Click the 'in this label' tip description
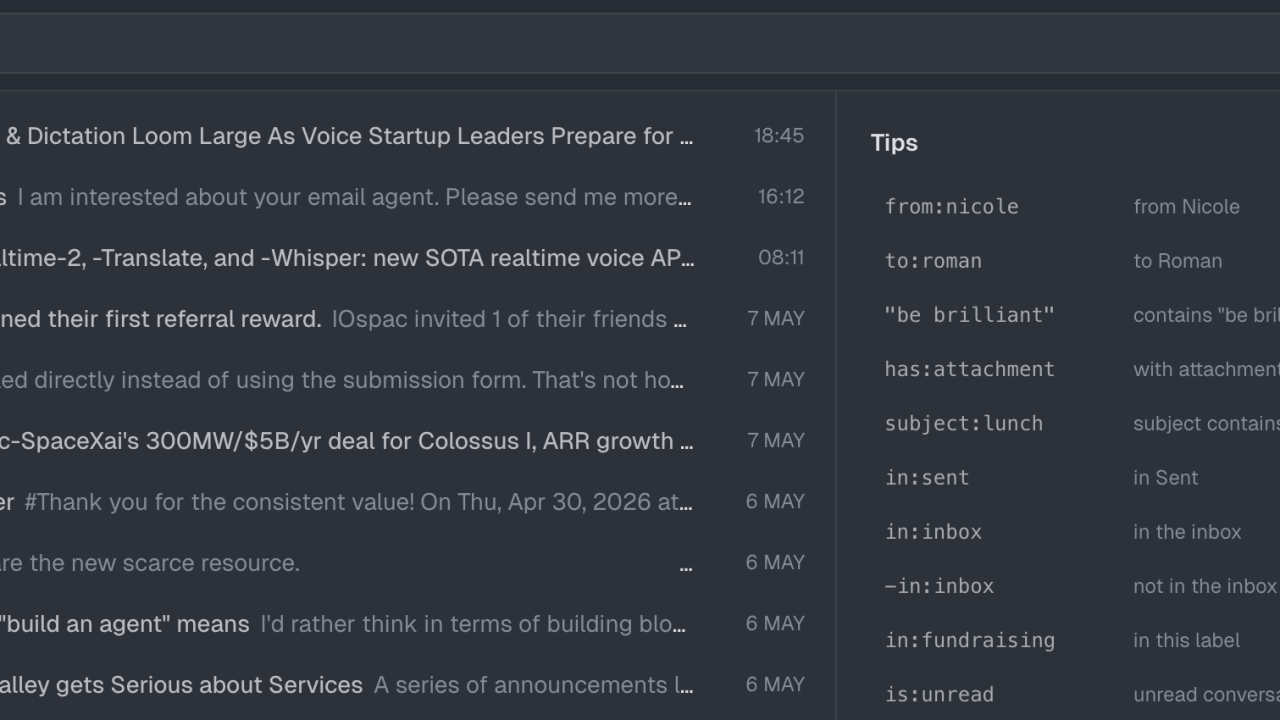This screenshot has width=1280, height=720. click(x=1186, y=640)
